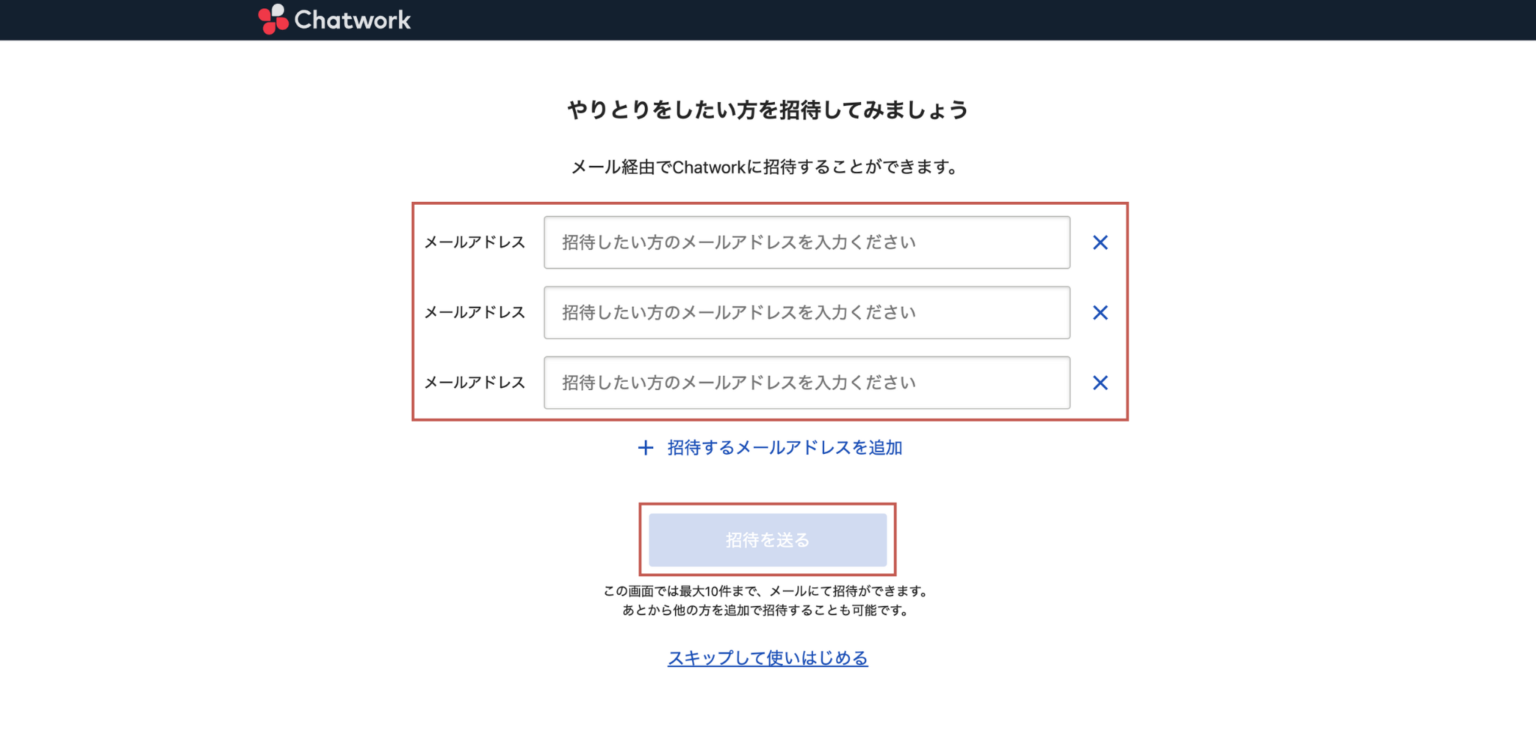Remove the second email row with its X icon
1536x748 pixels.
tap(1100, 312)
